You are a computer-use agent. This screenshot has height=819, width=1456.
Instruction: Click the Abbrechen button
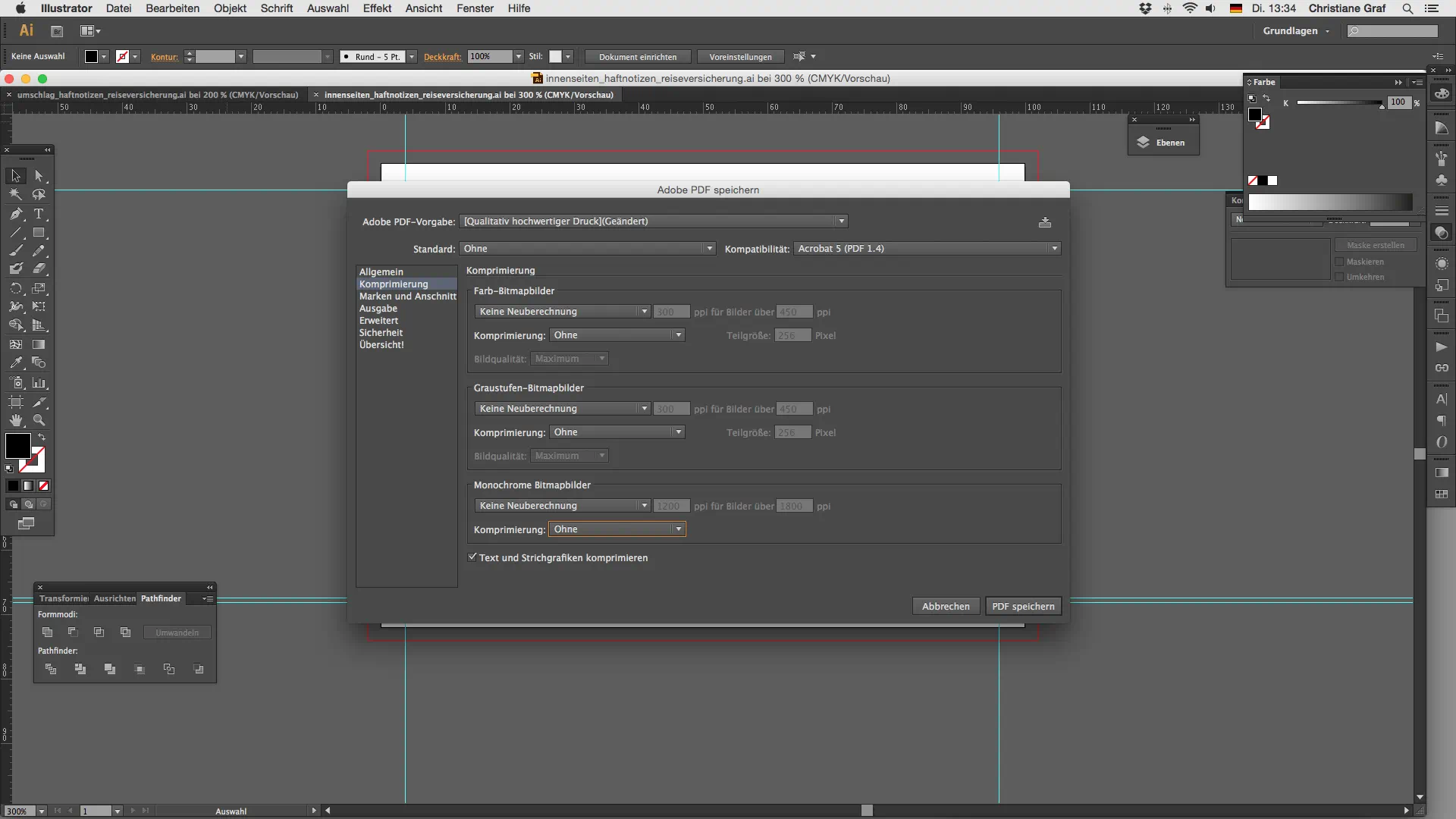[946, 606]
